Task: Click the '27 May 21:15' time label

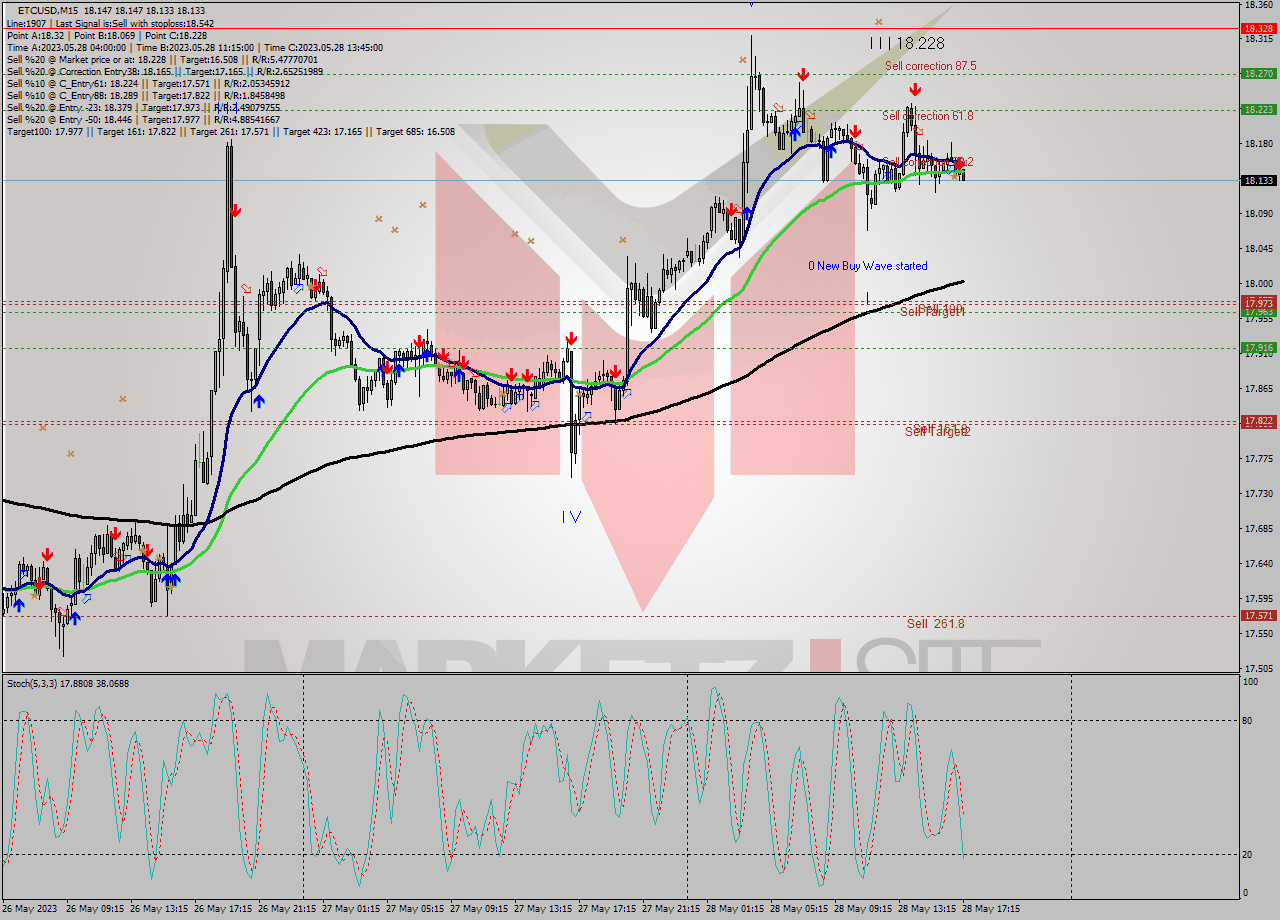Action: 670,909
